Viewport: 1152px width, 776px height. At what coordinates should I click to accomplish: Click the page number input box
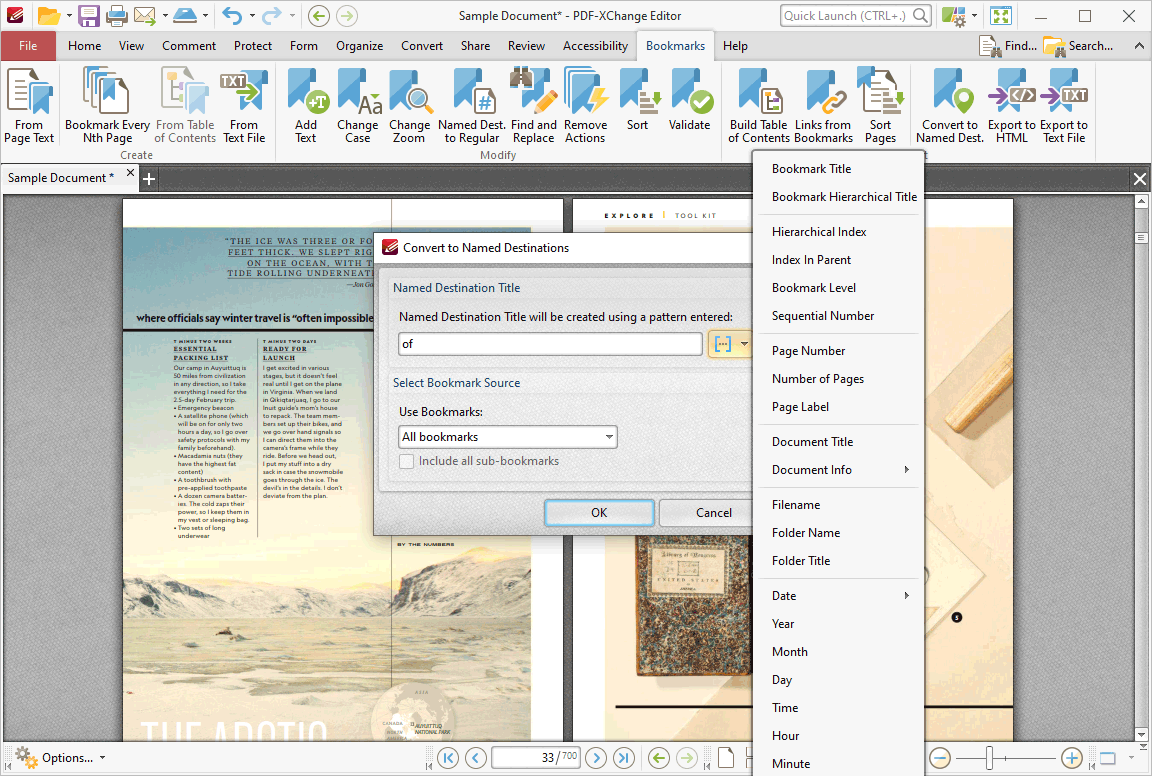tap(535, 758)
